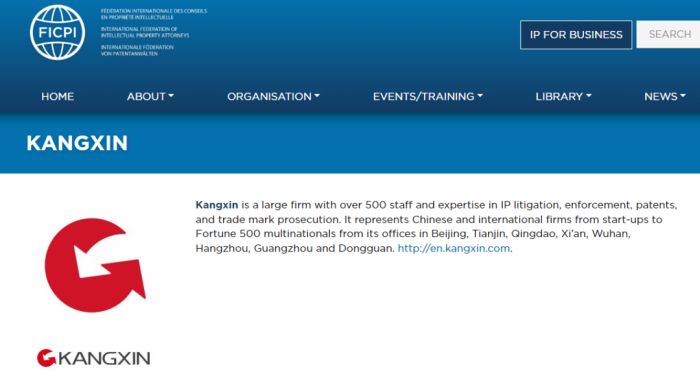This screenshot has height=387, width=700.
Task: Expand the ORGANISATION dropdown caret
Action: coord(317,96)
